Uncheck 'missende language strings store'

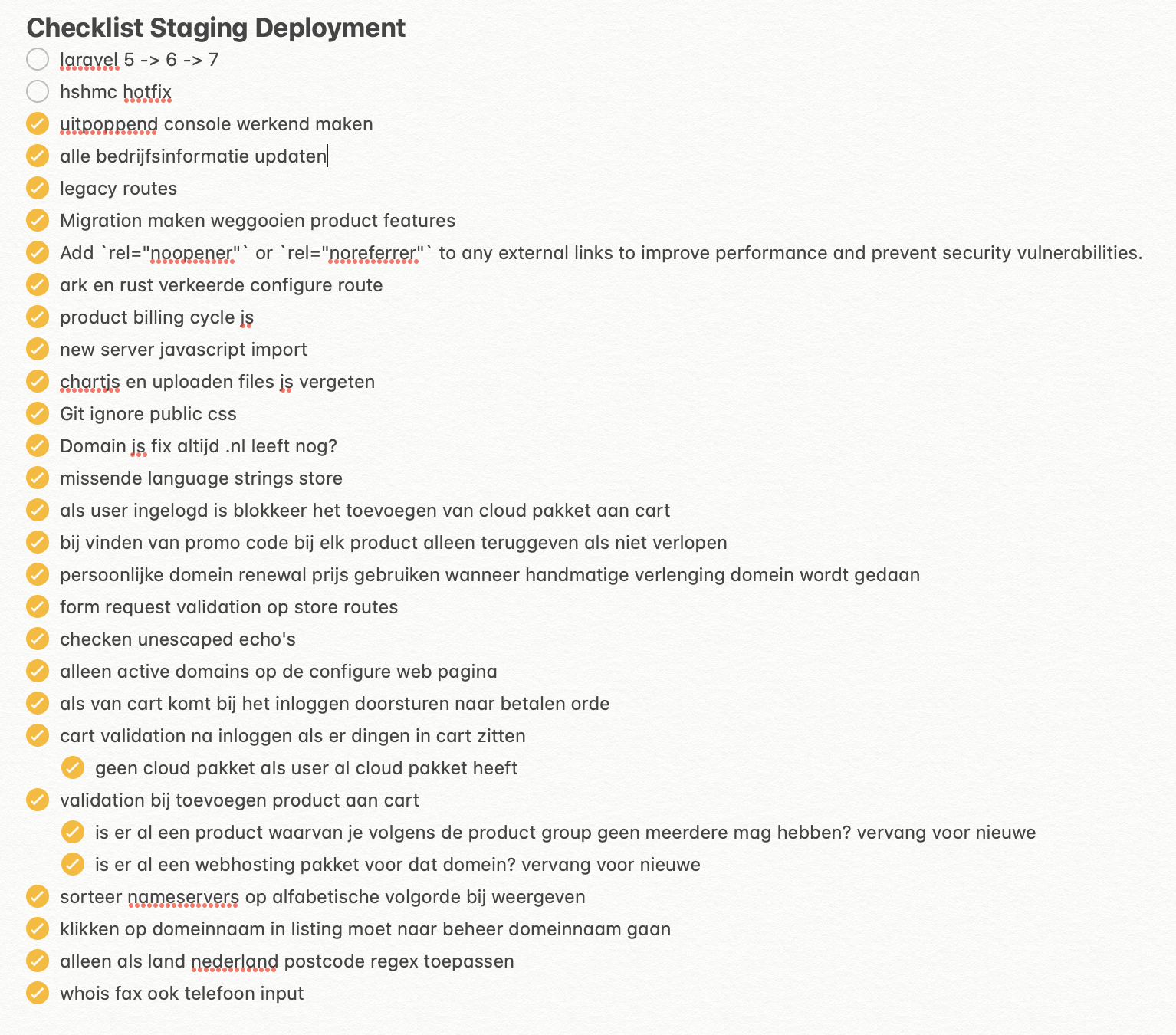coord(37,478)
